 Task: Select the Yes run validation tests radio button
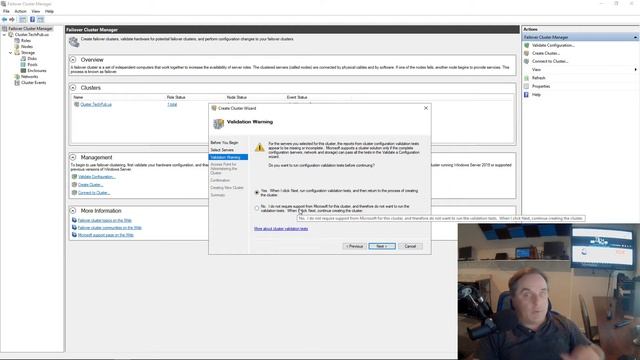click(257, 192)
